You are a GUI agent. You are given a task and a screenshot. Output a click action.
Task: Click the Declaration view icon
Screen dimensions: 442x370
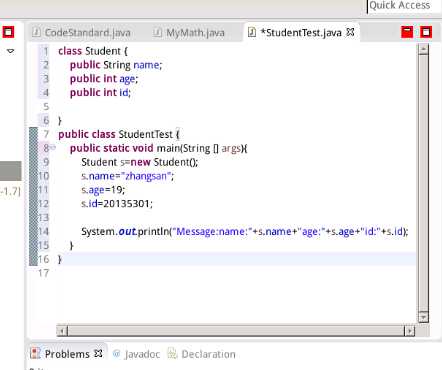tap(172, 354)
